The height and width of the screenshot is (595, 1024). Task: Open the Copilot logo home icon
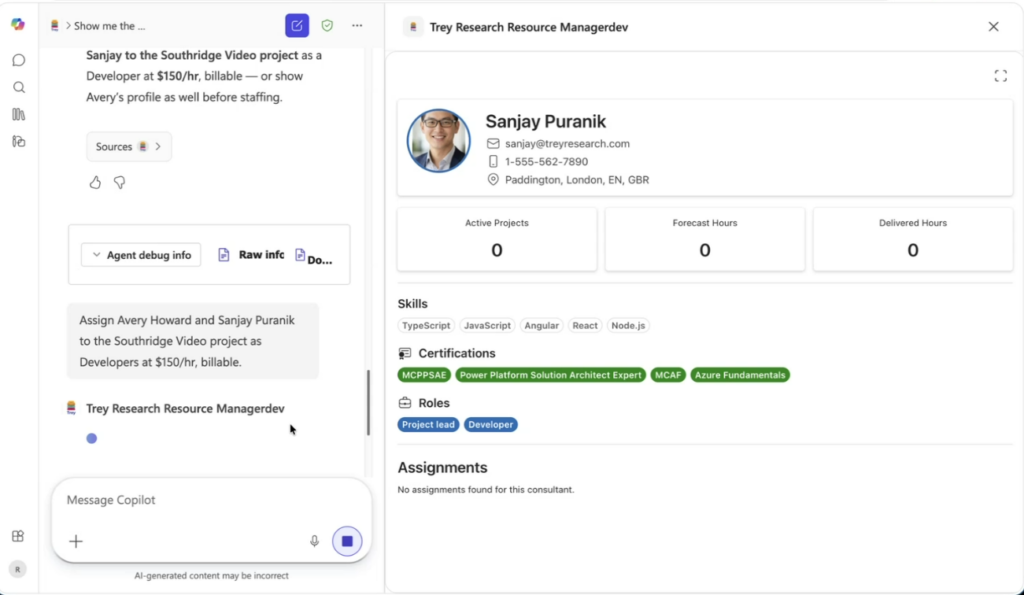18,25
